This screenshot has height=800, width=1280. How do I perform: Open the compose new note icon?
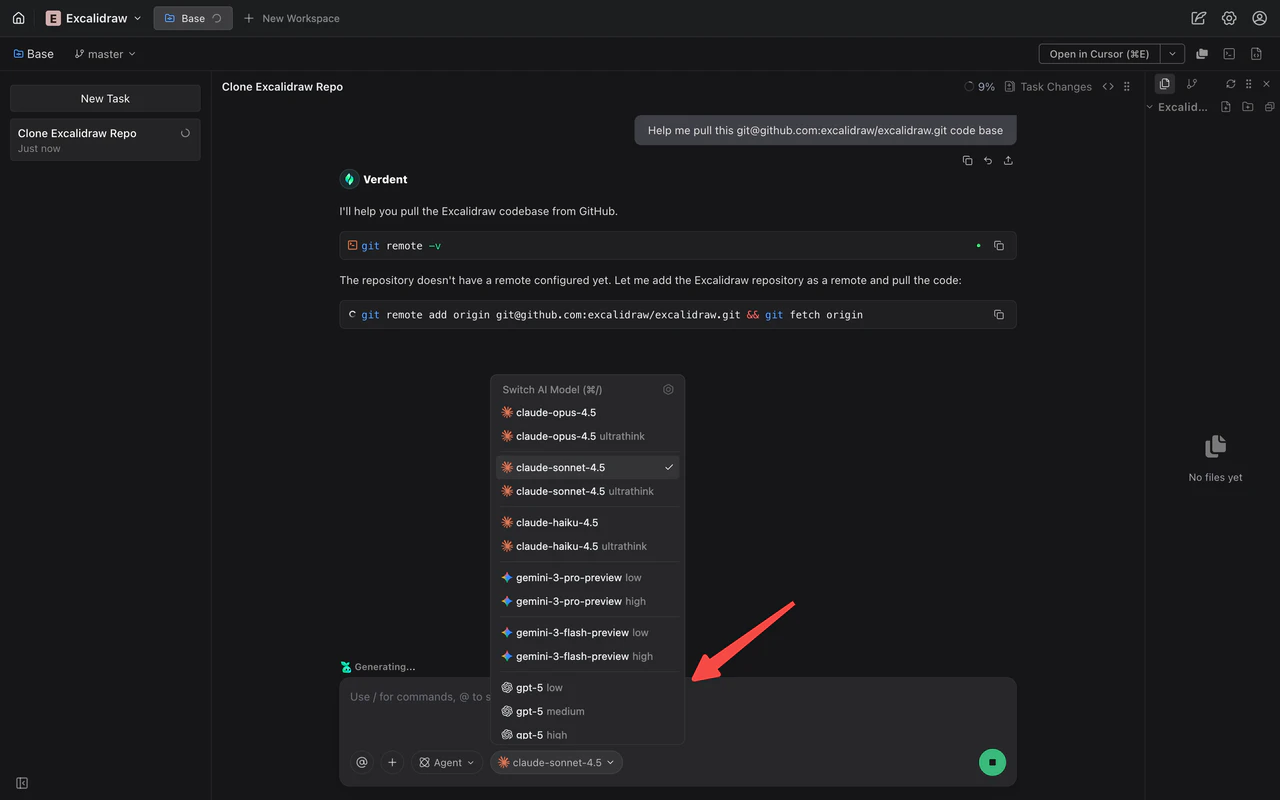click(1199, 18)
